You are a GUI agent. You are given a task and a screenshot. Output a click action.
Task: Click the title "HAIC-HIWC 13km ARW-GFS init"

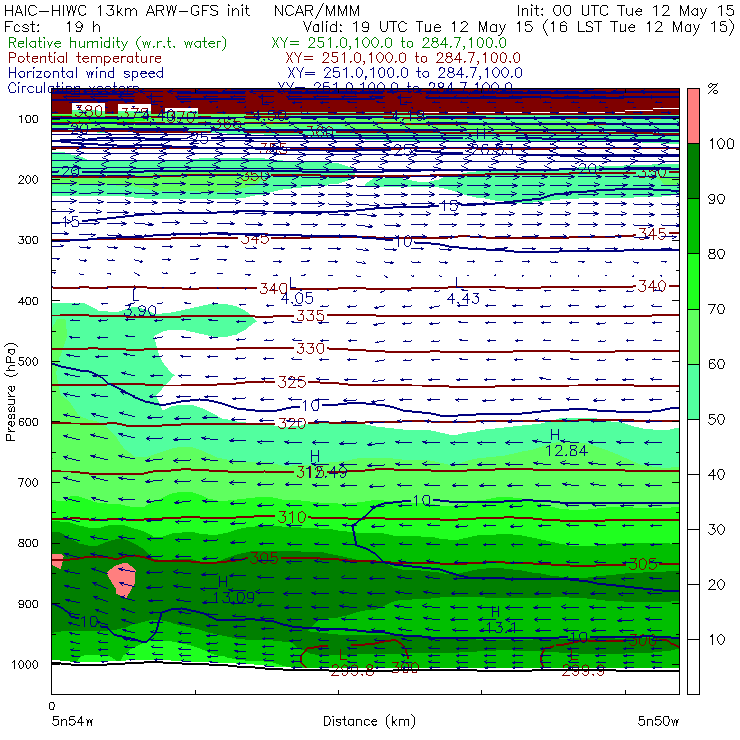coord(127,10)
